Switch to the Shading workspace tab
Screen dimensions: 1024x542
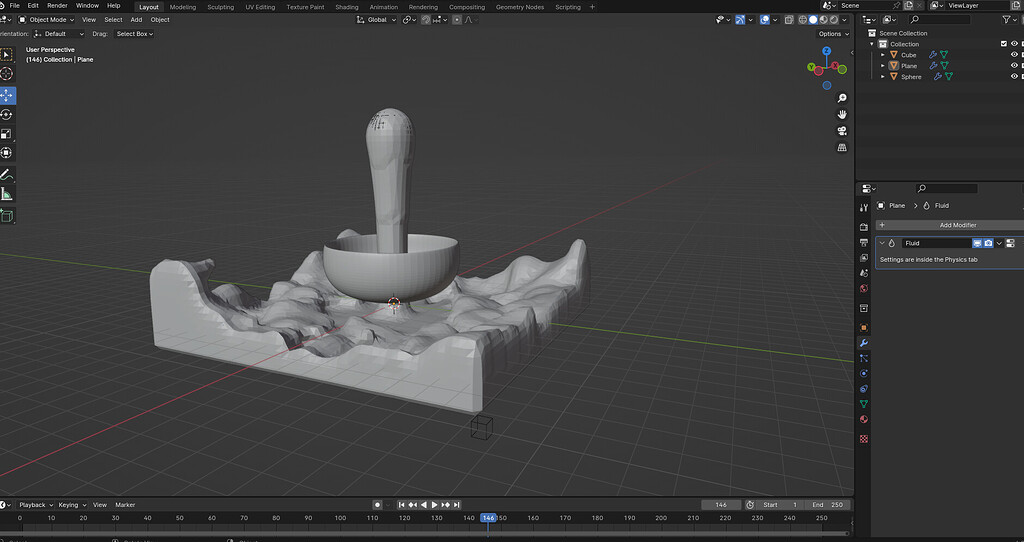(x=347, y=7)
